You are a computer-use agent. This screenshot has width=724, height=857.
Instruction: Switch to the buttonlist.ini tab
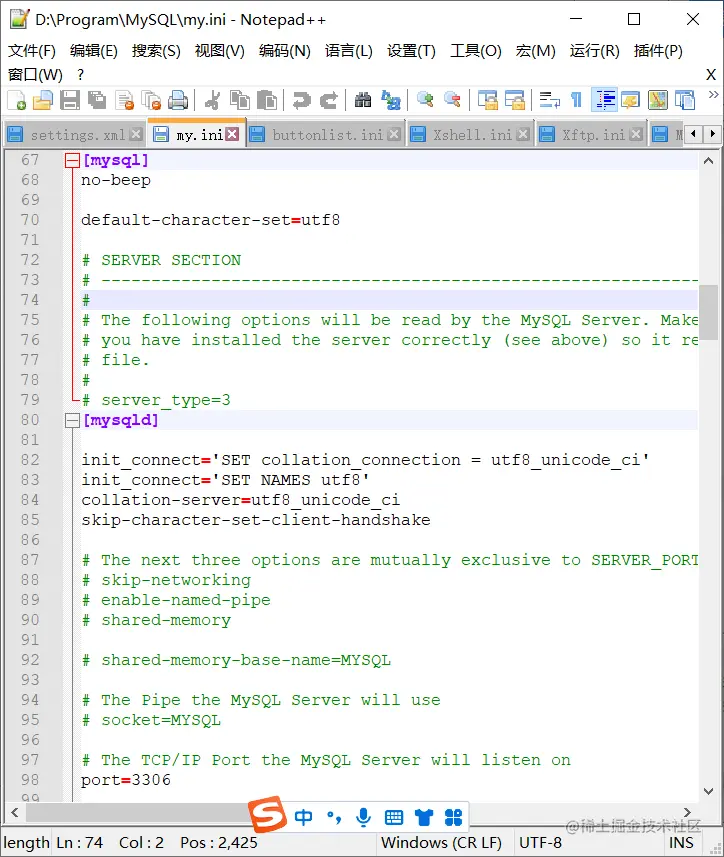(328, 134)
